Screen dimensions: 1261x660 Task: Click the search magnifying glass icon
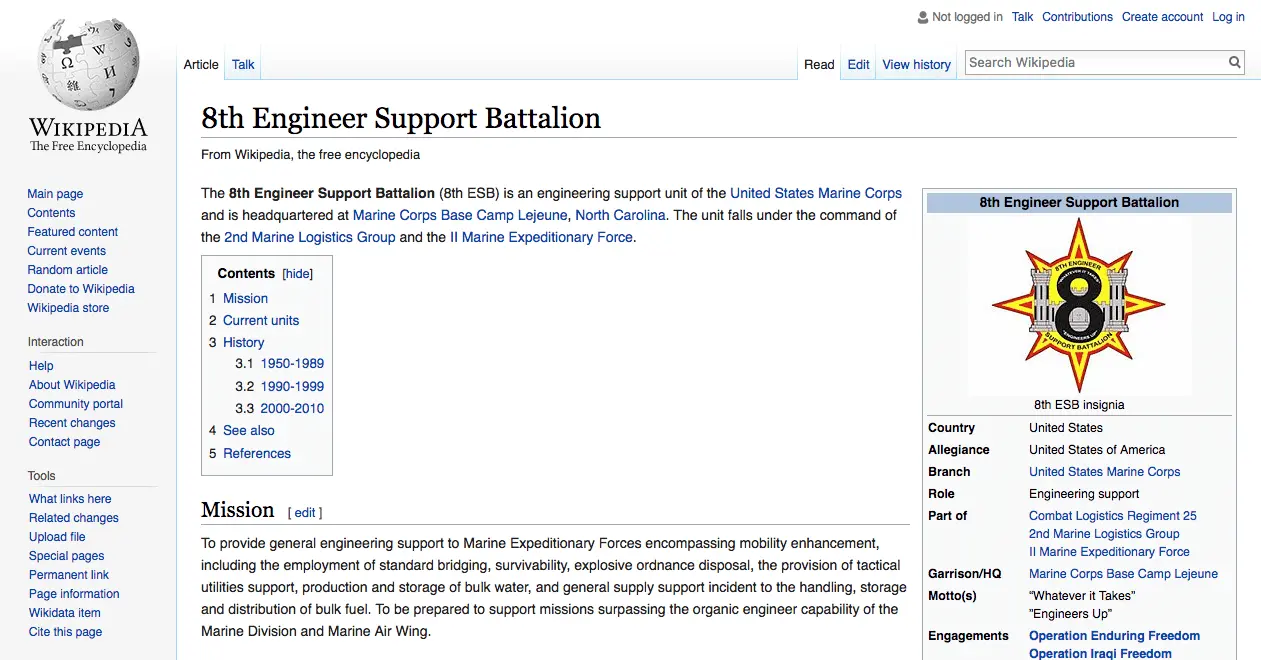point(1235,62)
